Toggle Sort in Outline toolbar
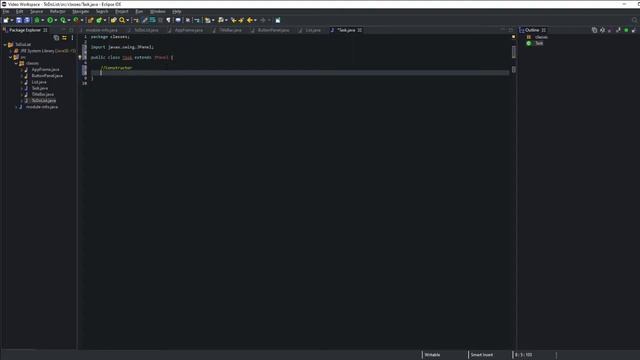The width and height of the screenshot is (640, 360). 602,30
